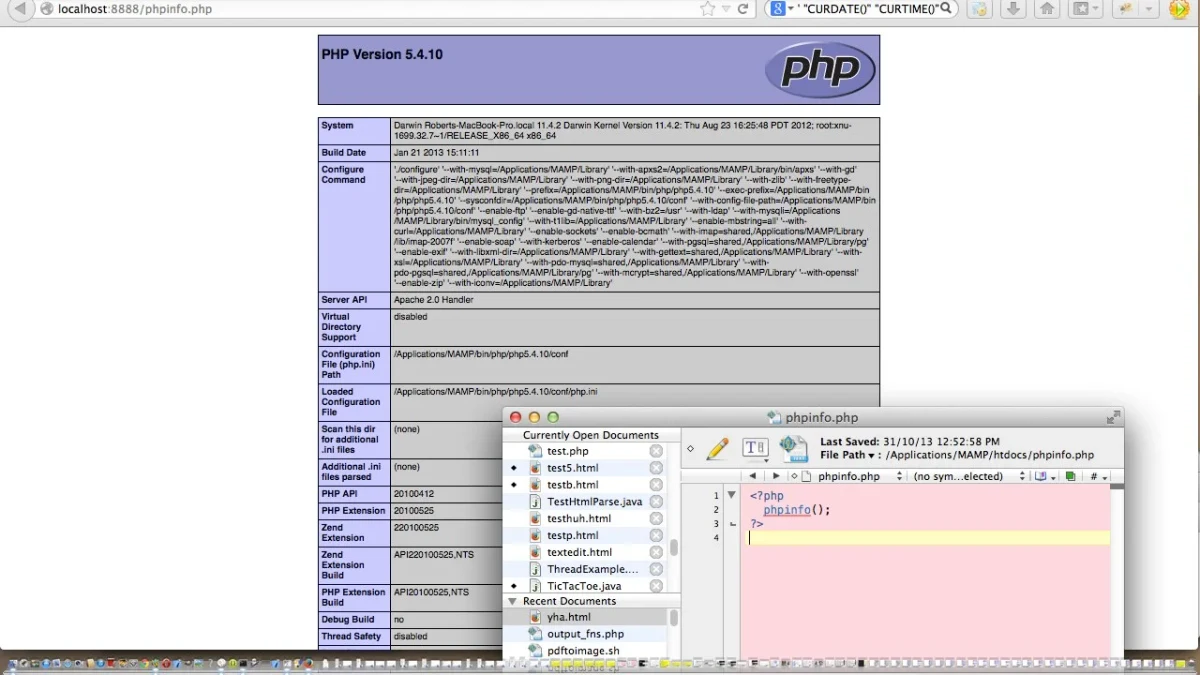The width and height of the screenshot is (1200, 675).
Task: Close ThreadExample in open documents list
Action: pos(656,569)
